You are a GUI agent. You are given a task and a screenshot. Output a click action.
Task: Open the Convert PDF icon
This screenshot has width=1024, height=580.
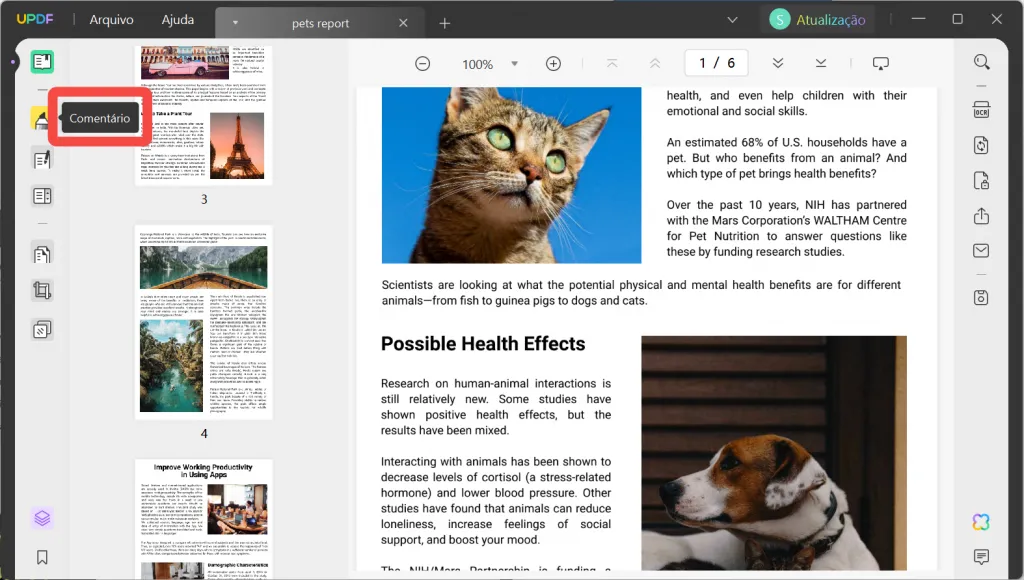click(x=981, y=145)
